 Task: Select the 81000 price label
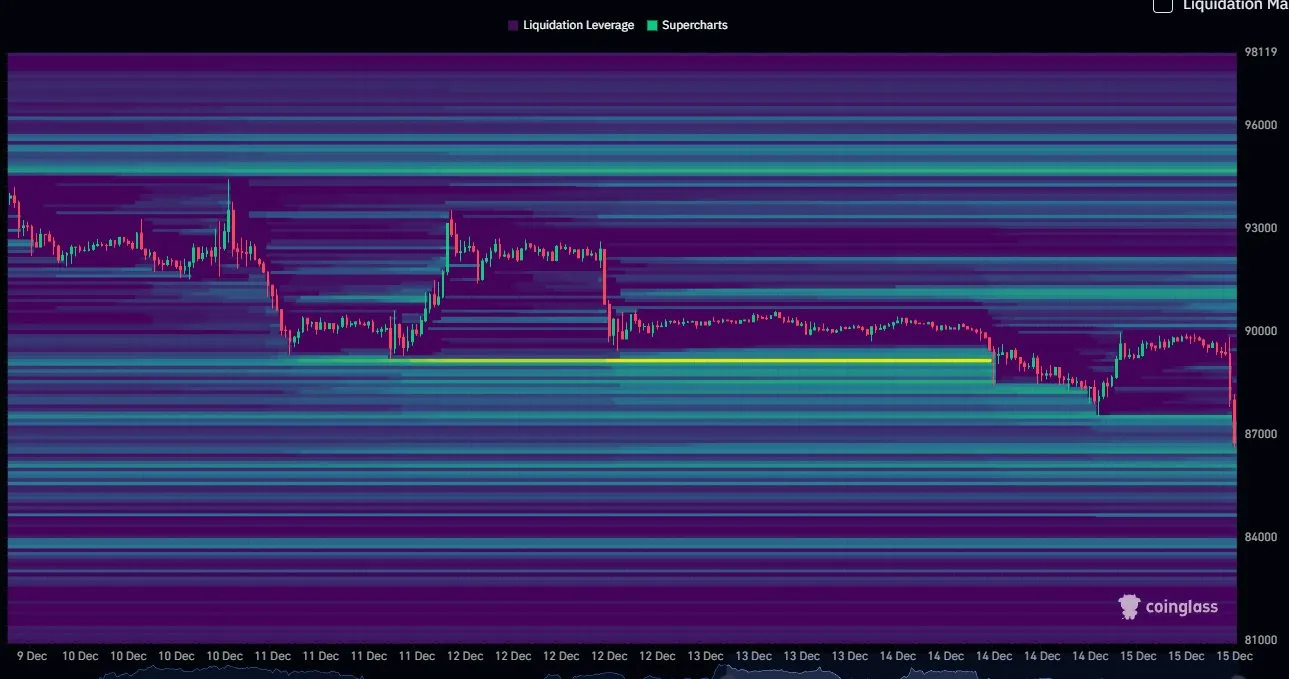click(x=1260, y=639)
